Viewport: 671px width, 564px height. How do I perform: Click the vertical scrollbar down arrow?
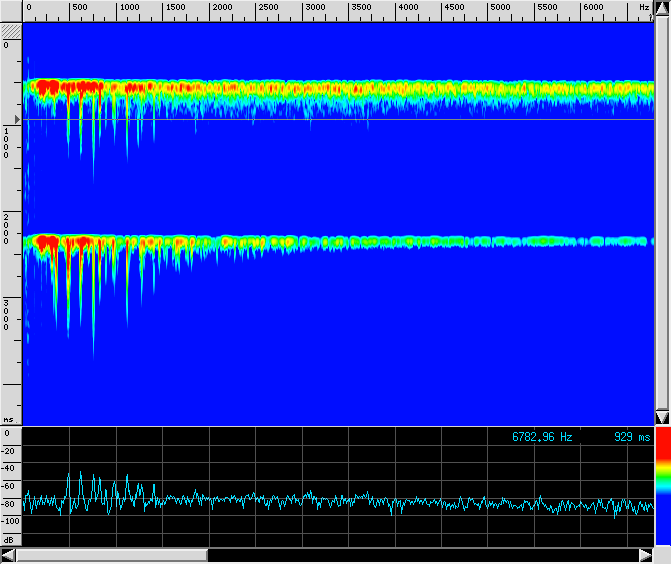pos(661,416)
